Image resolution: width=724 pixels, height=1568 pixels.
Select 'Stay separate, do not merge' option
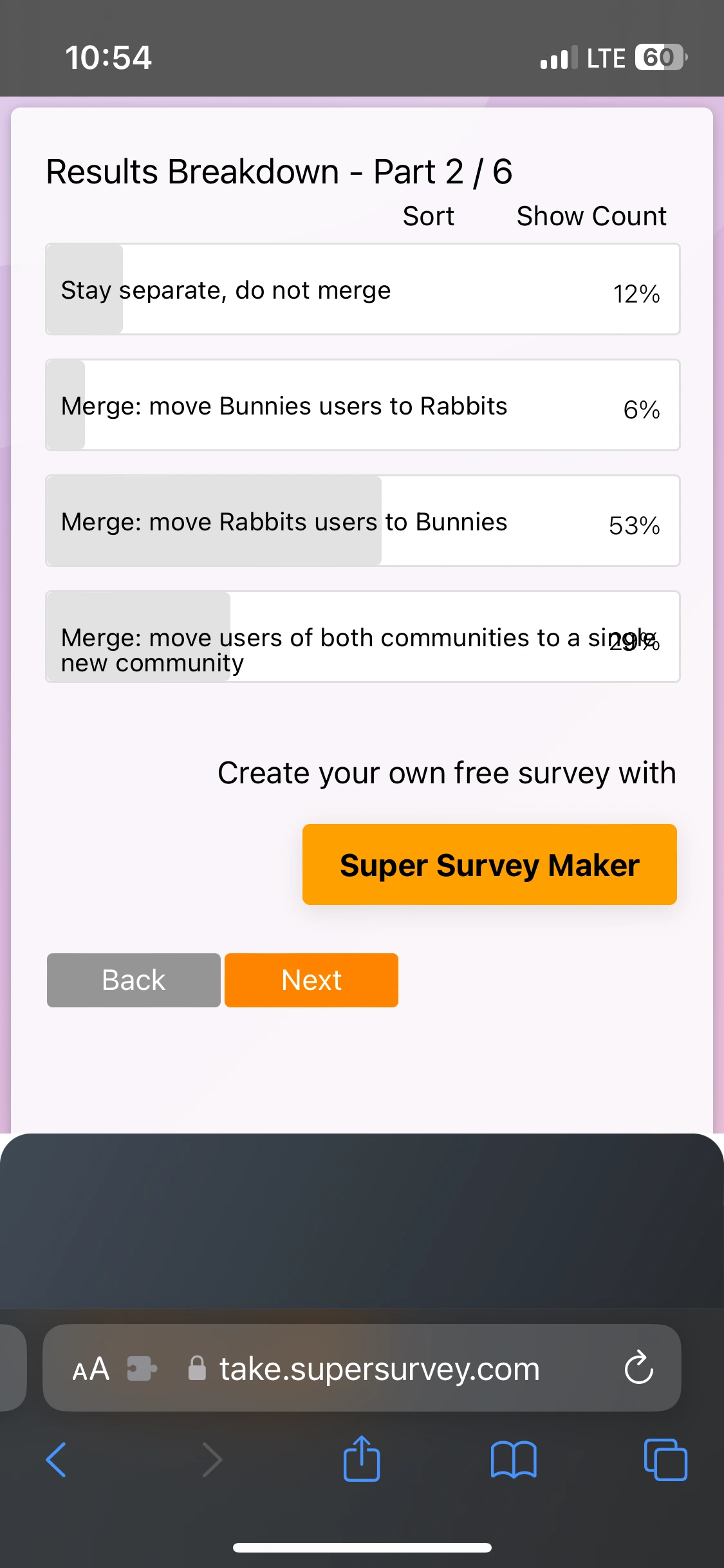pos(362,288)
